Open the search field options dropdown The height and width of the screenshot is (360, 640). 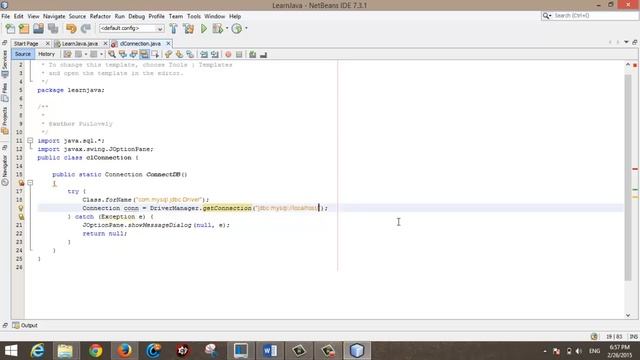(x=547, y=16)
